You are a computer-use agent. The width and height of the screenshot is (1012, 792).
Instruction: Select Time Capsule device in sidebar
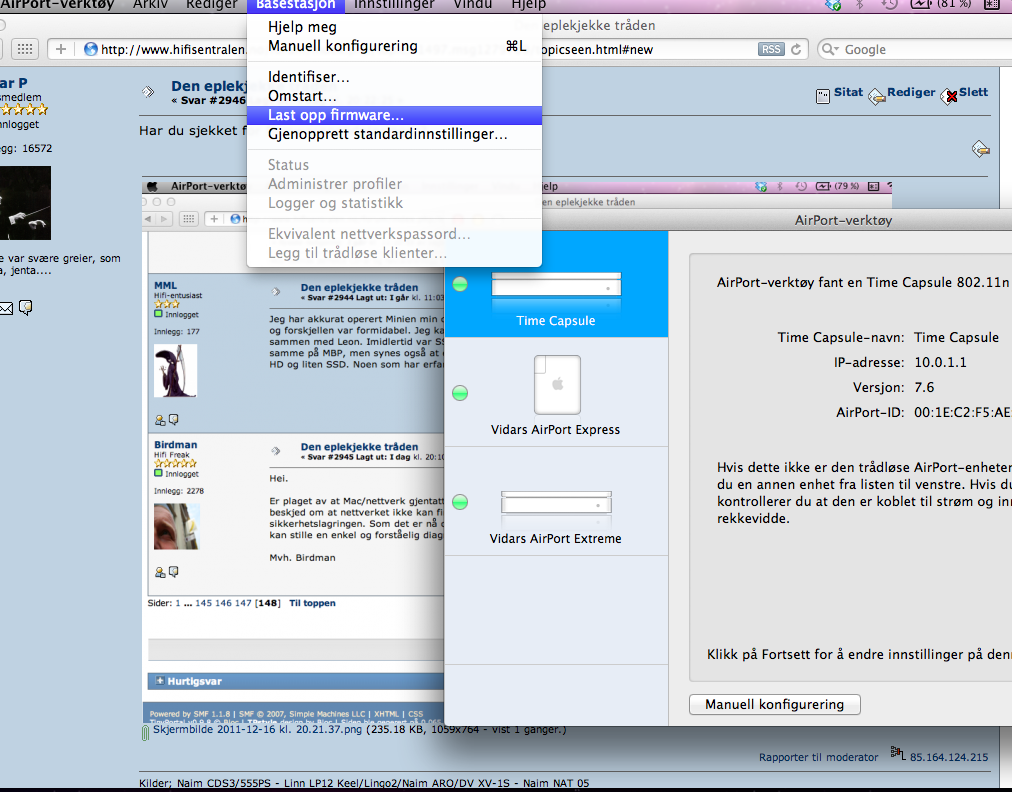(556, 284)
